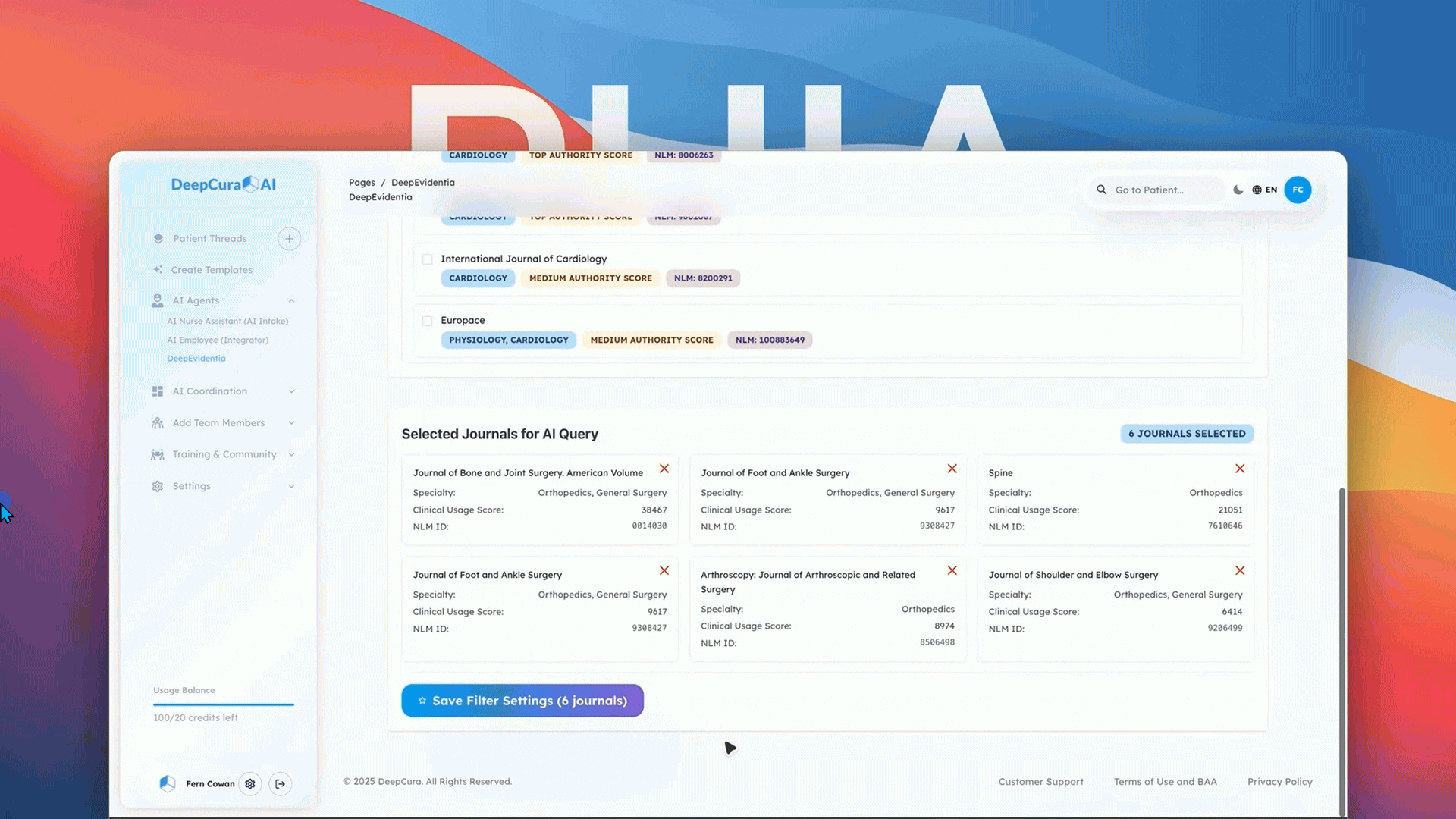
Task: Click the Add Team Members people icon
Action: 158,423
